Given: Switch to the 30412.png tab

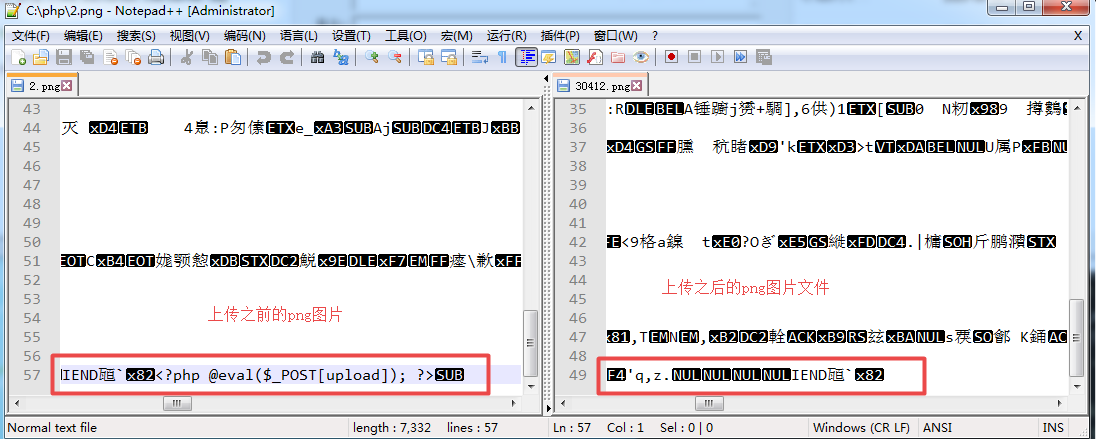Looking at the screenshot, I should [x=600, y=86].
